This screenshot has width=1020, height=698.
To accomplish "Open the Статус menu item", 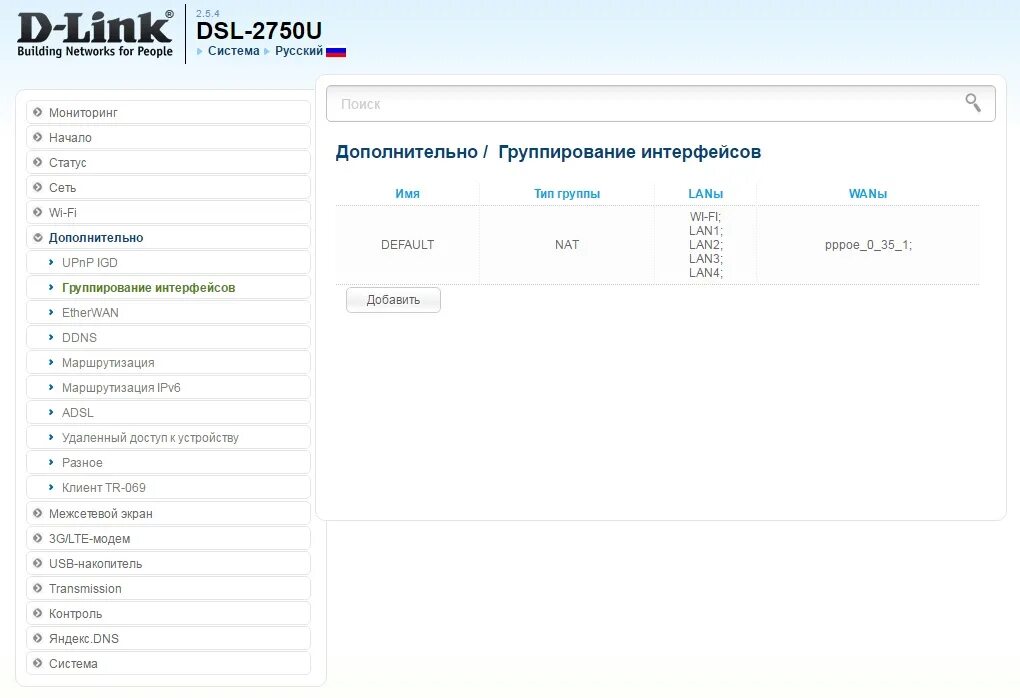I will point(168,163).
